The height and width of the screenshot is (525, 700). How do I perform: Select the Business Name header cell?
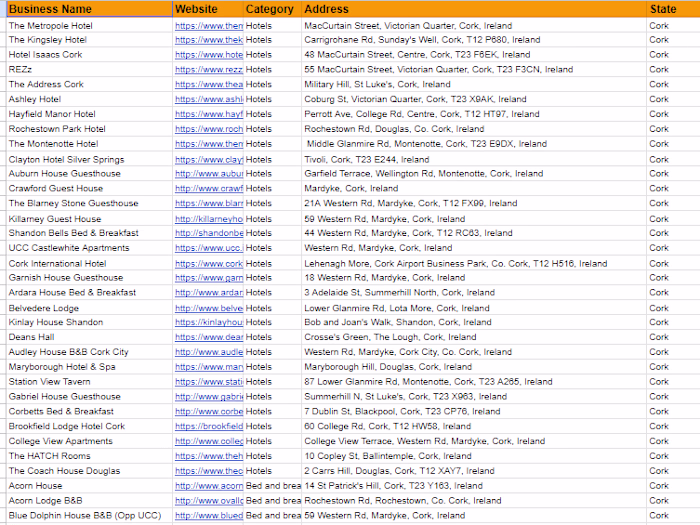click(x=89, y=9)
